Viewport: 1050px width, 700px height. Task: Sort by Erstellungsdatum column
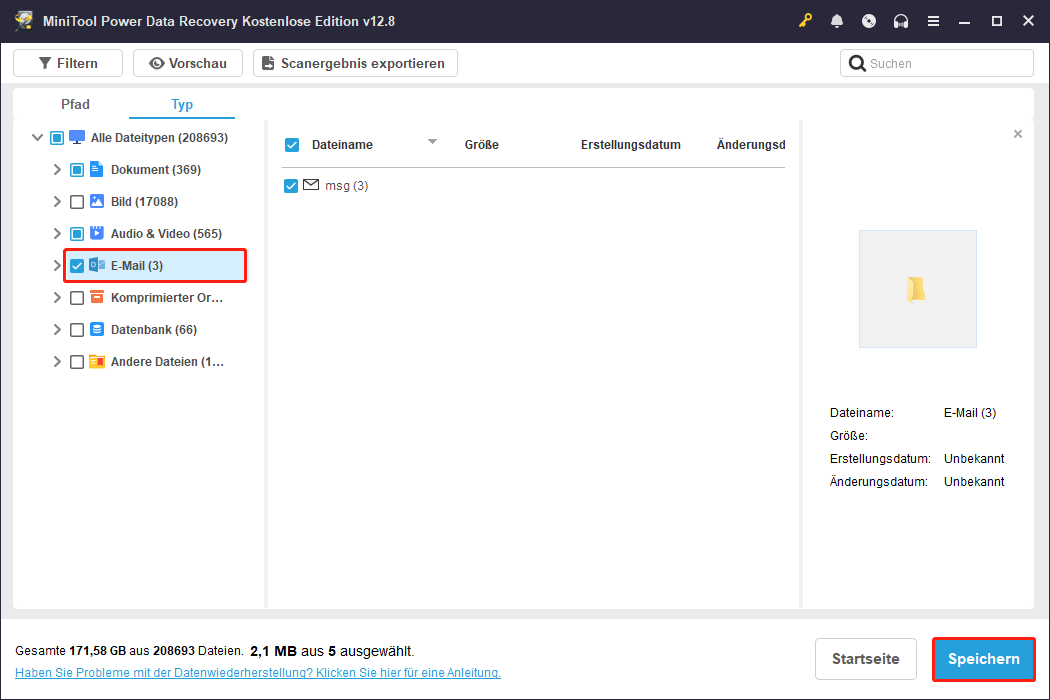point(631,145)
